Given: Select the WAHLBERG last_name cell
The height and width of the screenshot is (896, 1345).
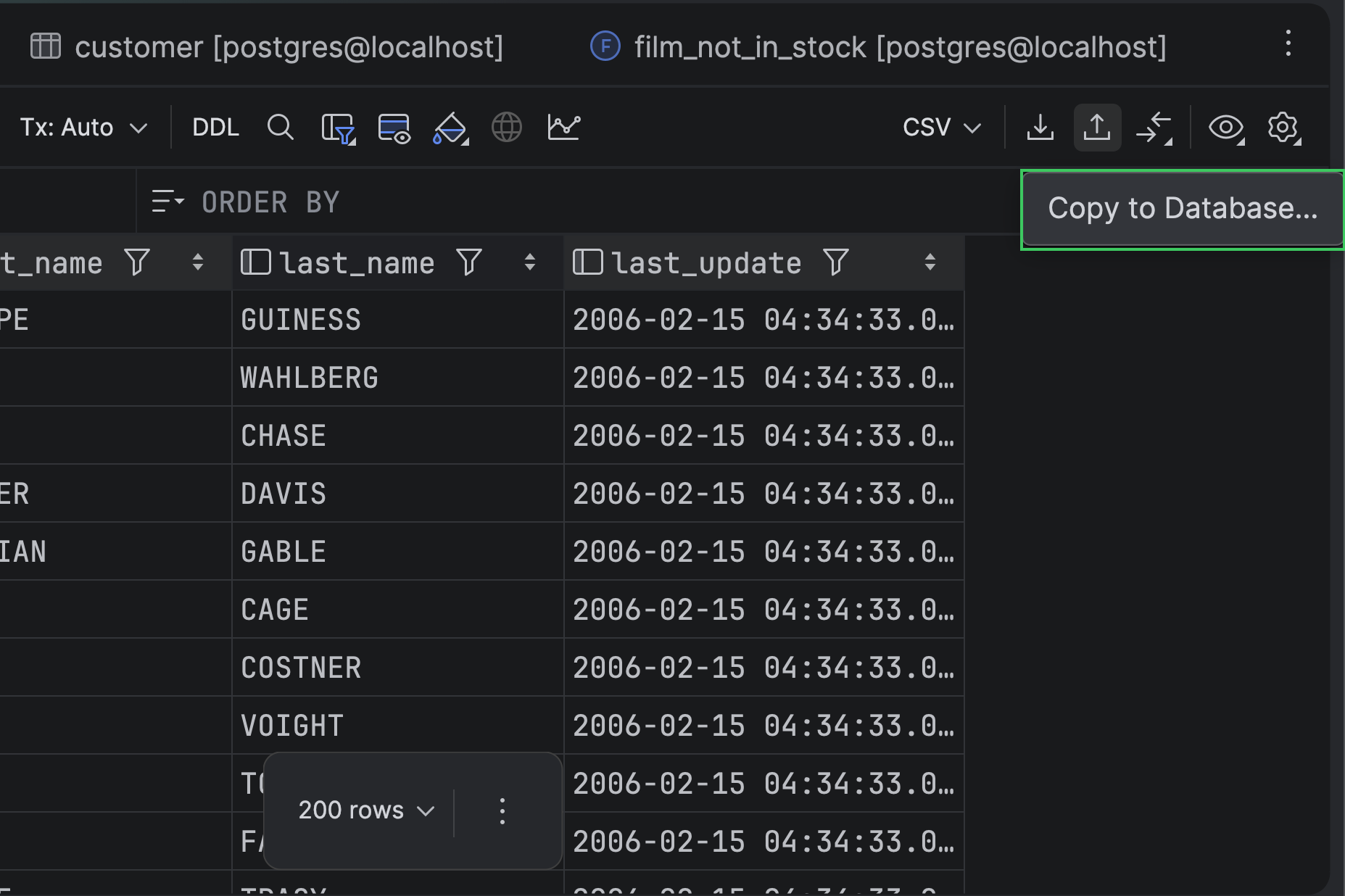Looking at the screenshot, I should (x=398, y=378).
